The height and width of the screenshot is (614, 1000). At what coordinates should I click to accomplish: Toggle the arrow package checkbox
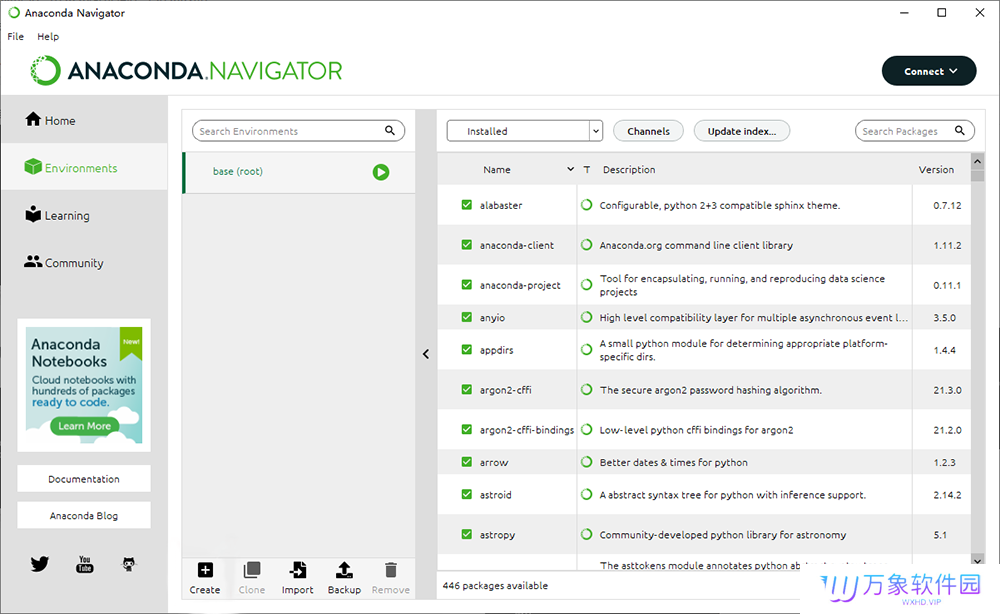pos(467,462)
